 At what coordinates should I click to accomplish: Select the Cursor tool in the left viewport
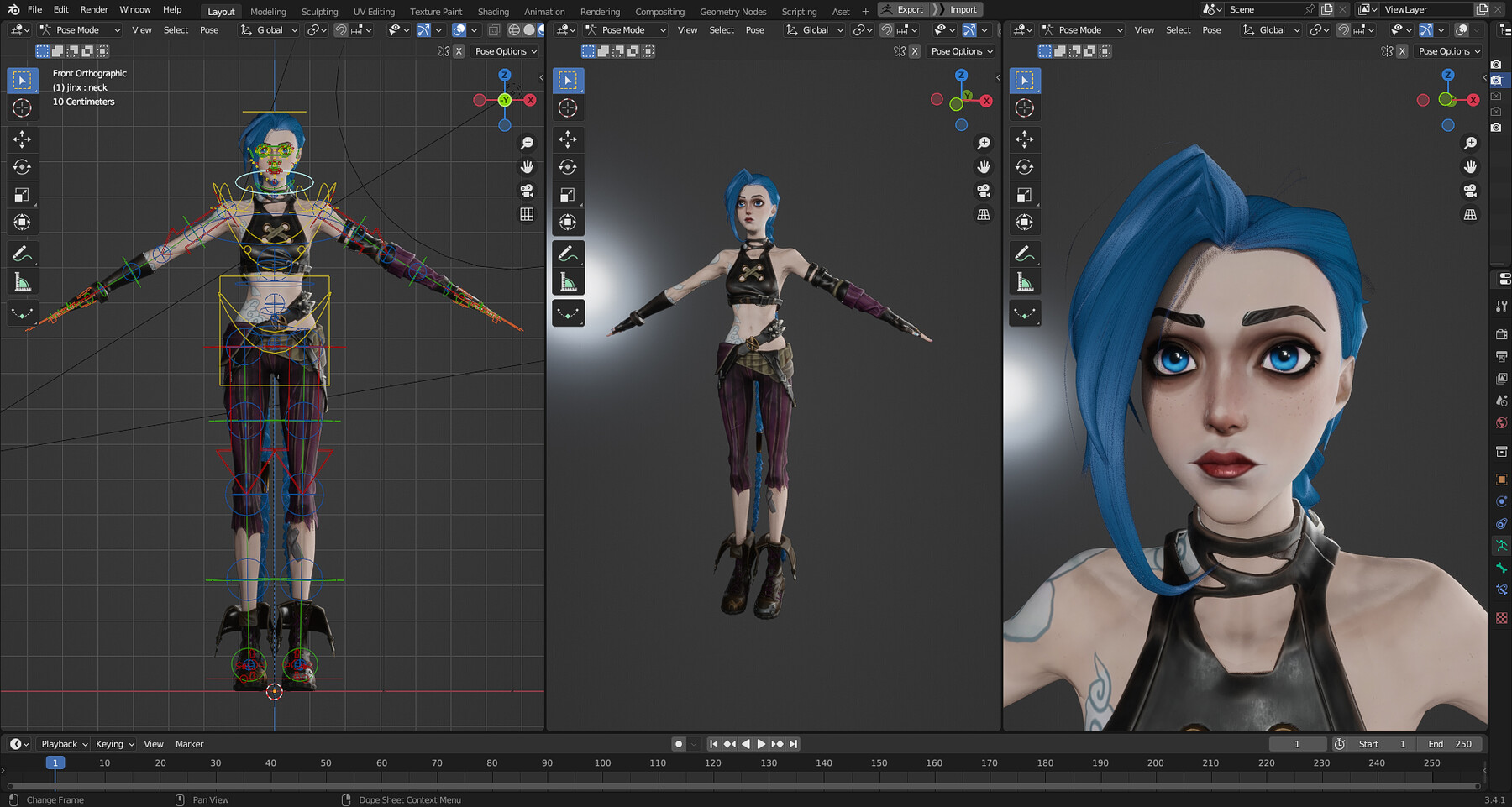point(23,108)
